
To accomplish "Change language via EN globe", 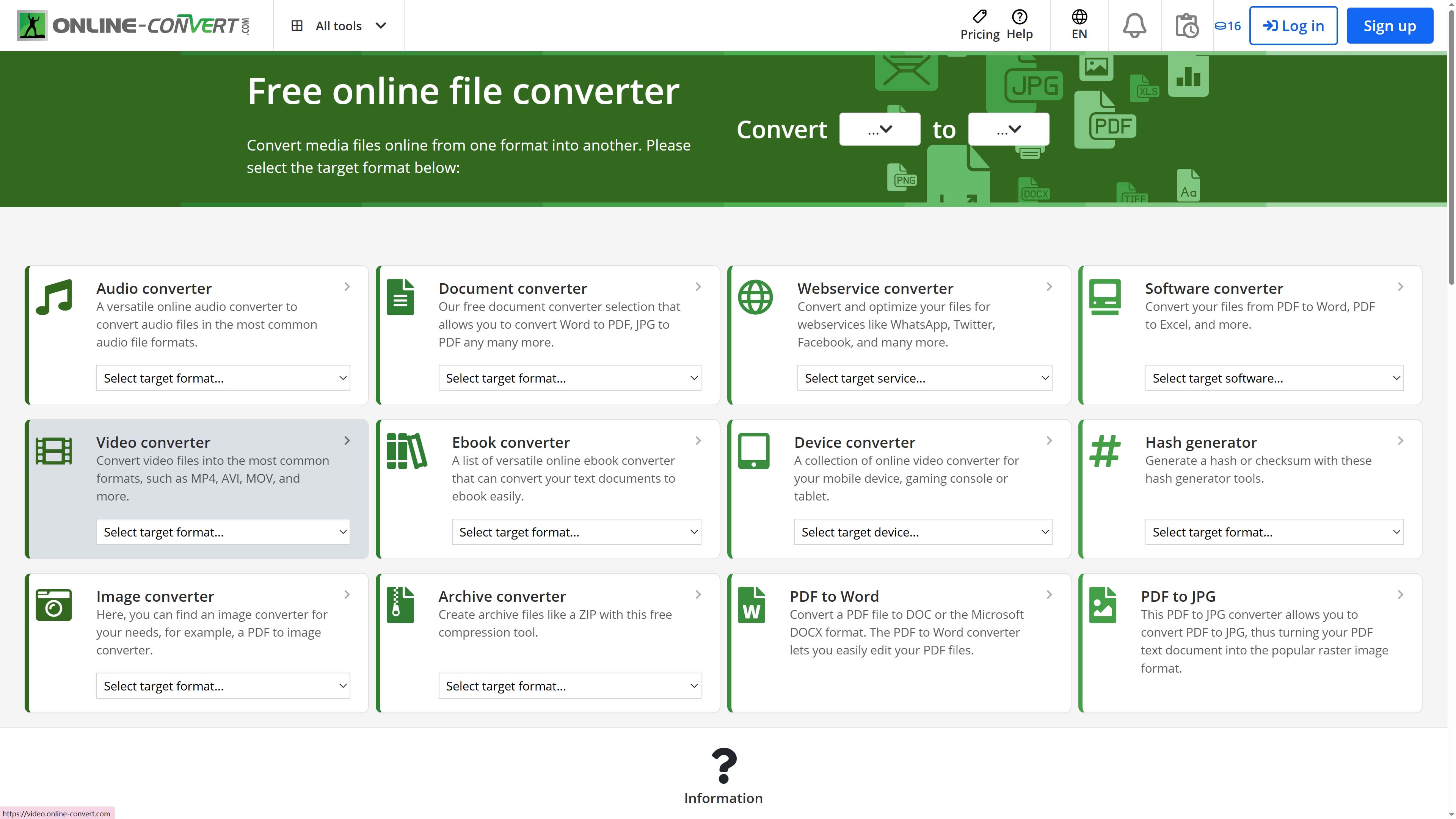I will click(1079, 25).
